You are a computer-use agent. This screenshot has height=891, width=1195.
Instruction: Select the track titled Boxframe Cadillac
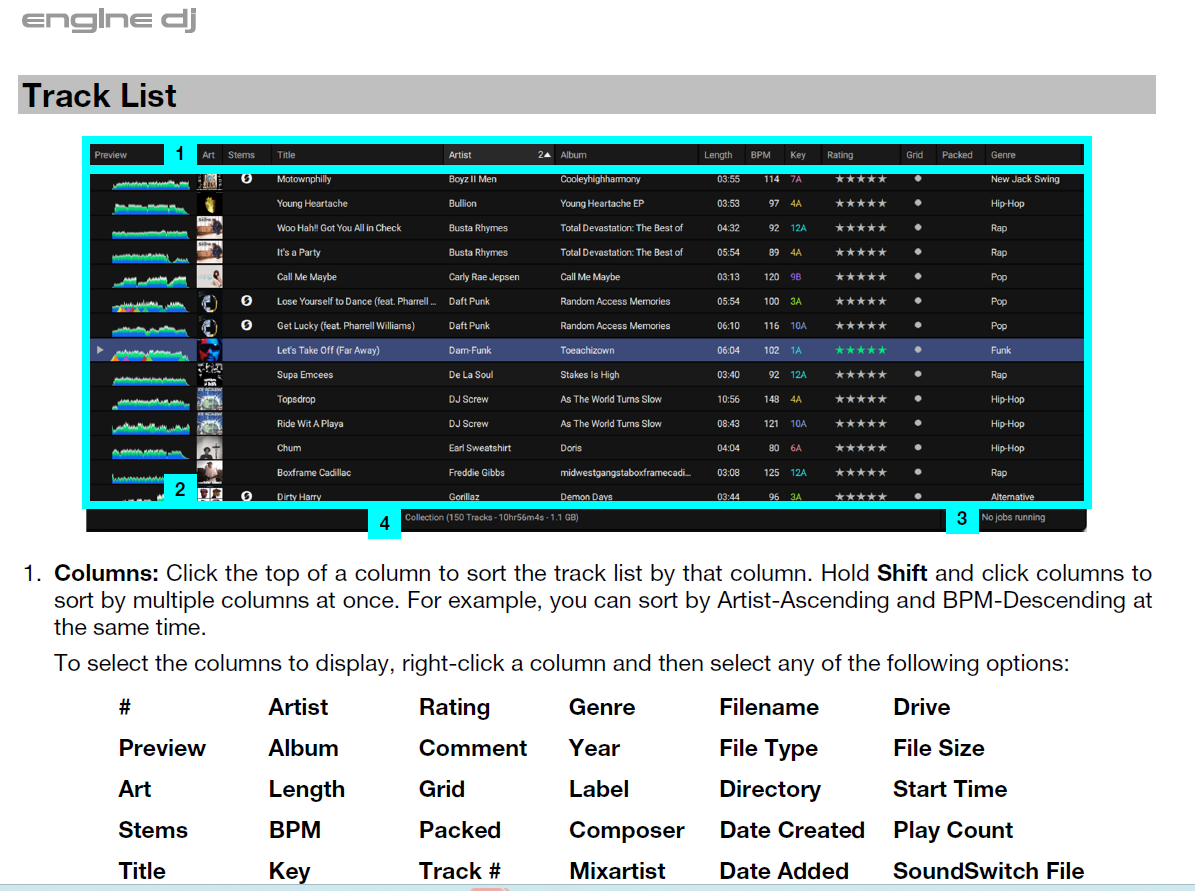coord(314,473)
